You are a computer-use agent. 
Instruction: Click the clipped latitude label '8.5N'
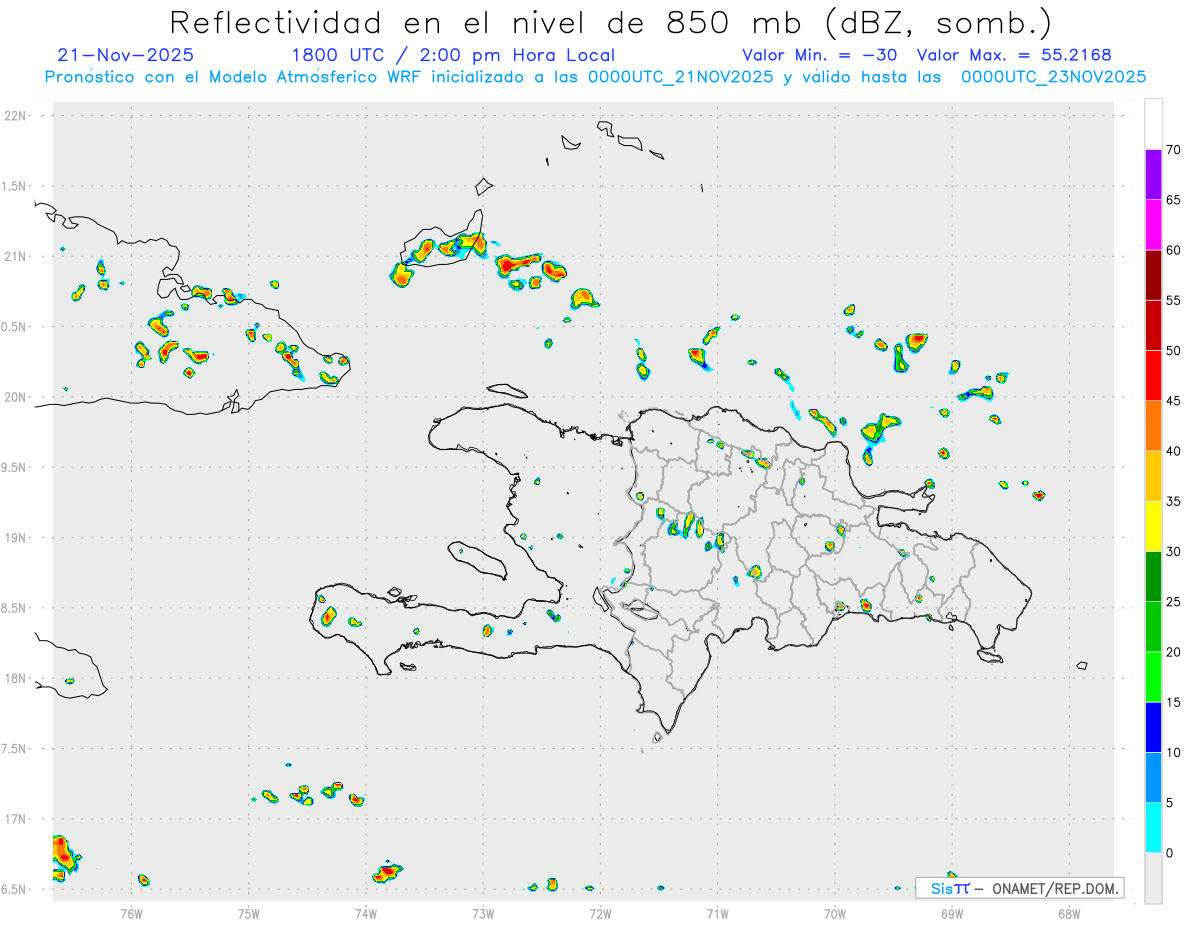coord(14,608)
